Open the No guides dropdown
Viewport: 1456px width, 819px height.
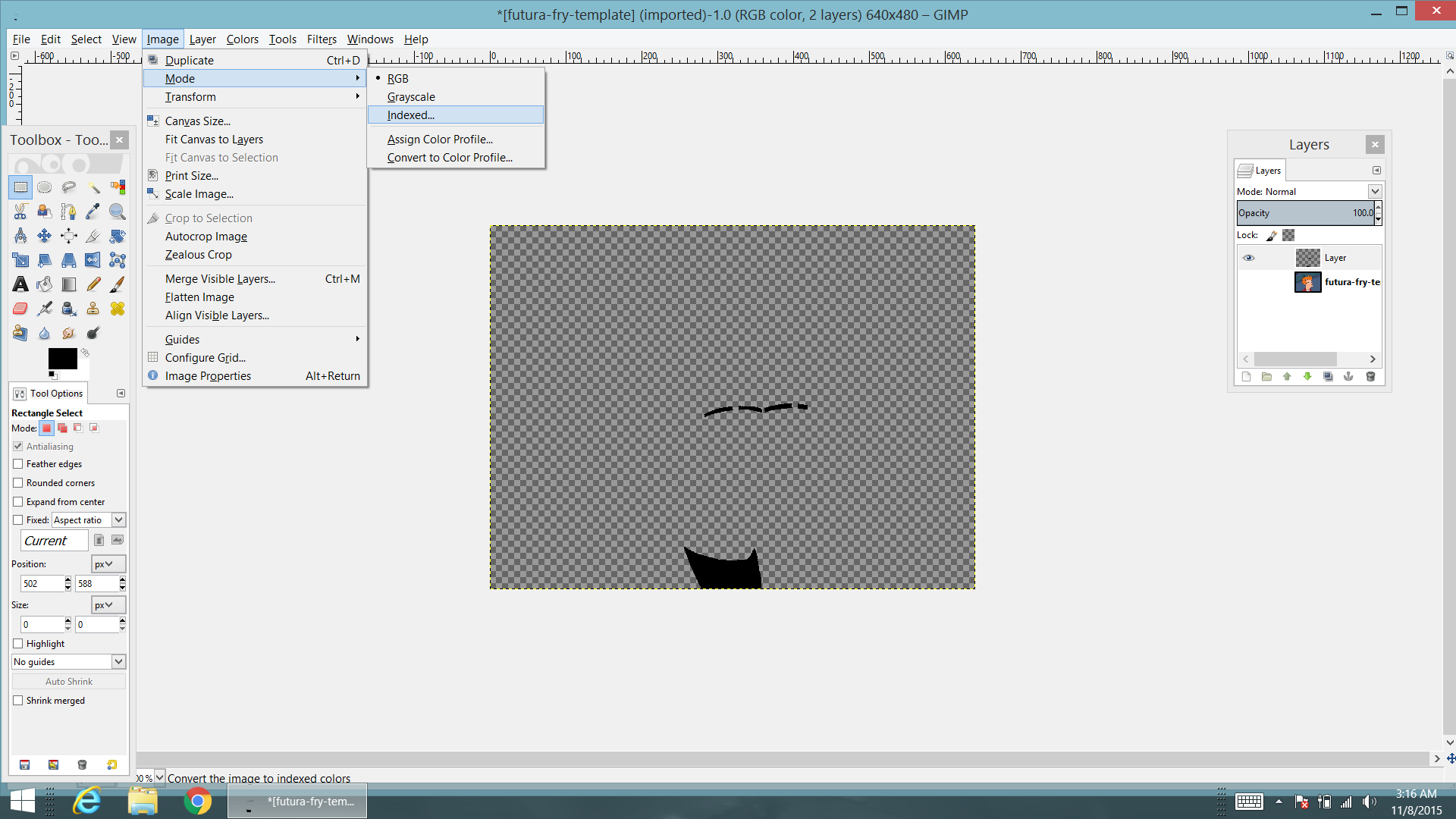[x=68, y=662]
